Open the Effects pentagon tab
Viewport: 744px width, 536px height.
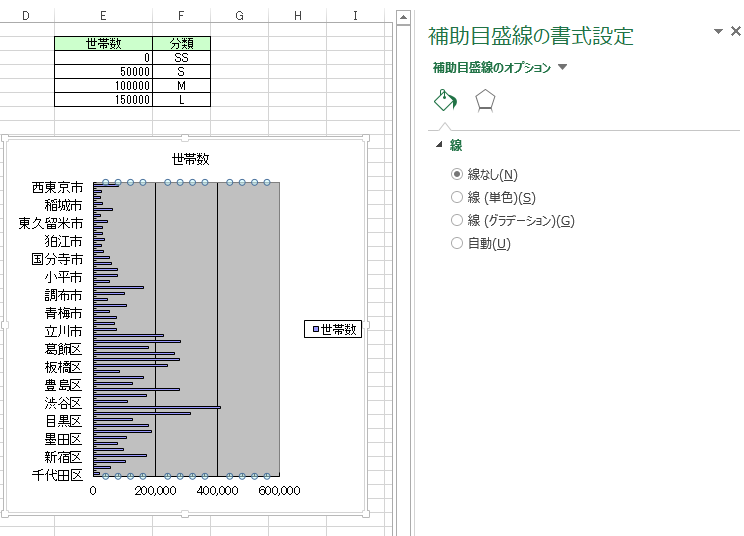[485, 100]
